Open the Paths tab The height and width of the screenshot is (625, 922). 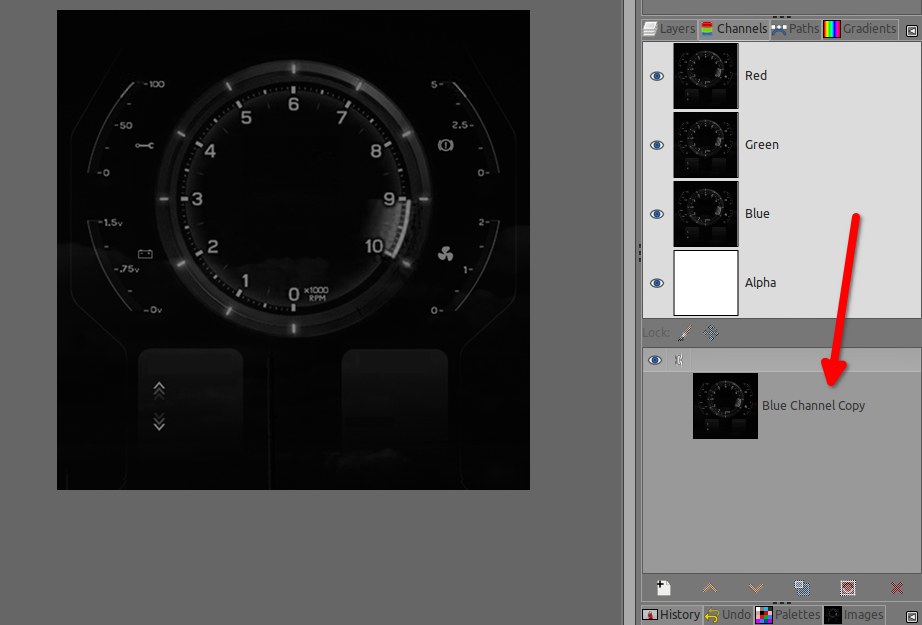pyautogui.click(x=795, y=29)
